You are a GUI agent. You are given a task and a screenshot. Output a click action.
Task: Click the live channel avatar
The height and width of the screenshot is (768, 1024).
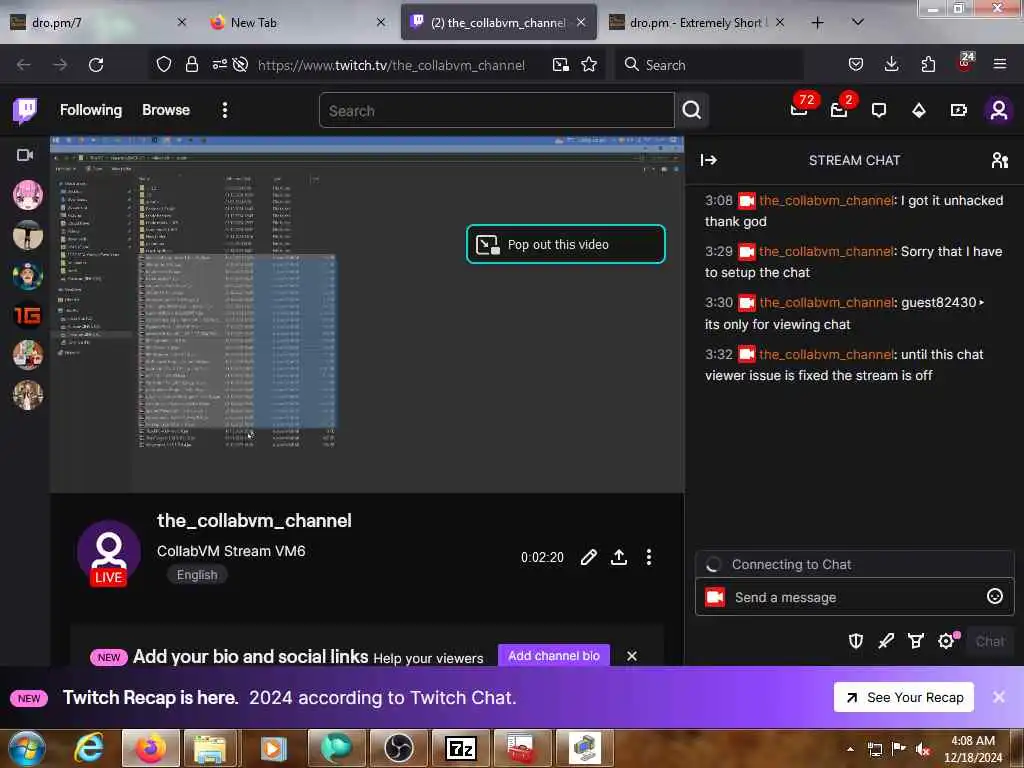(x=108, y=553)
